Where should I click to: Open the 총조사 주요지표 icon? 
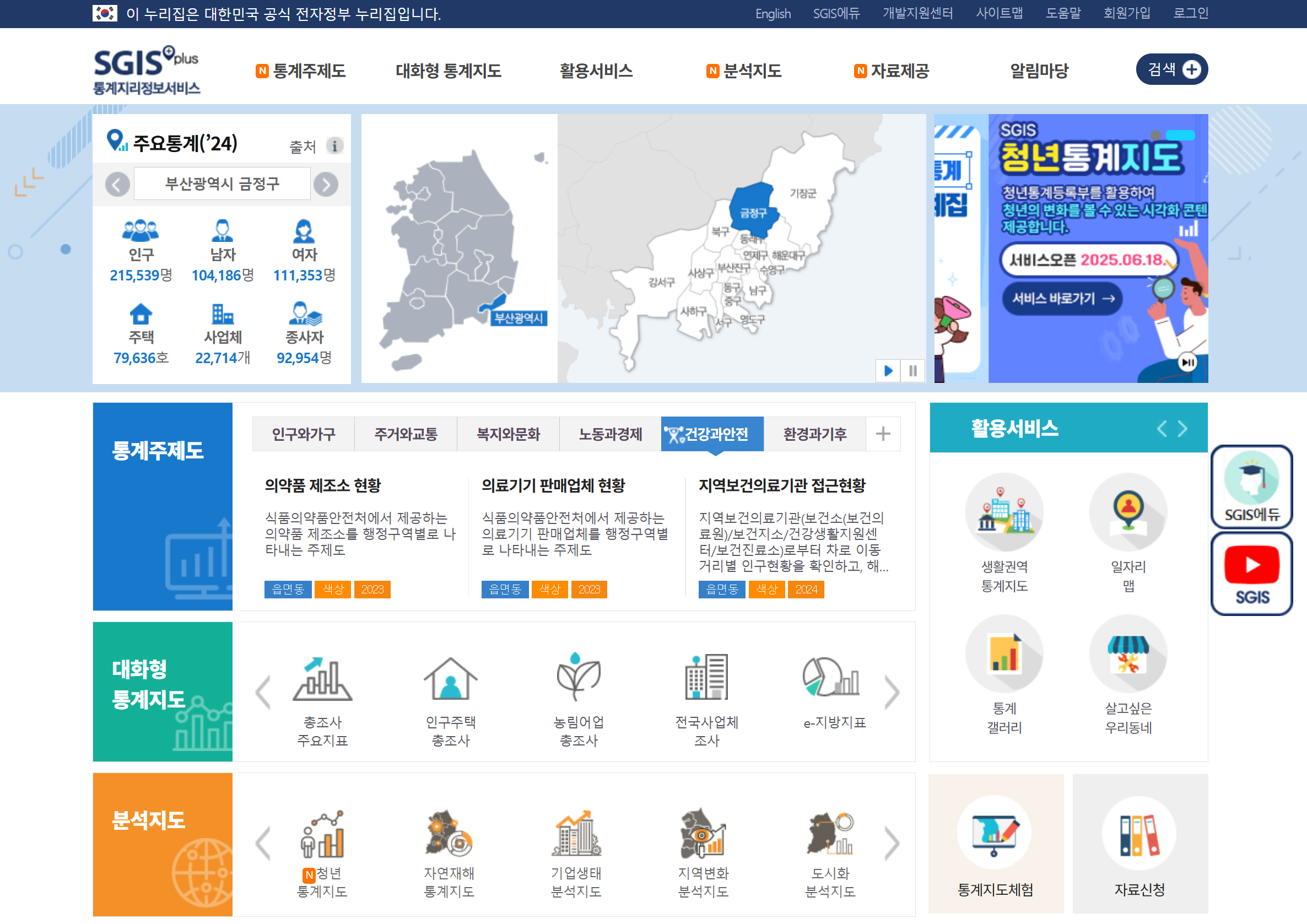[322, 679]
